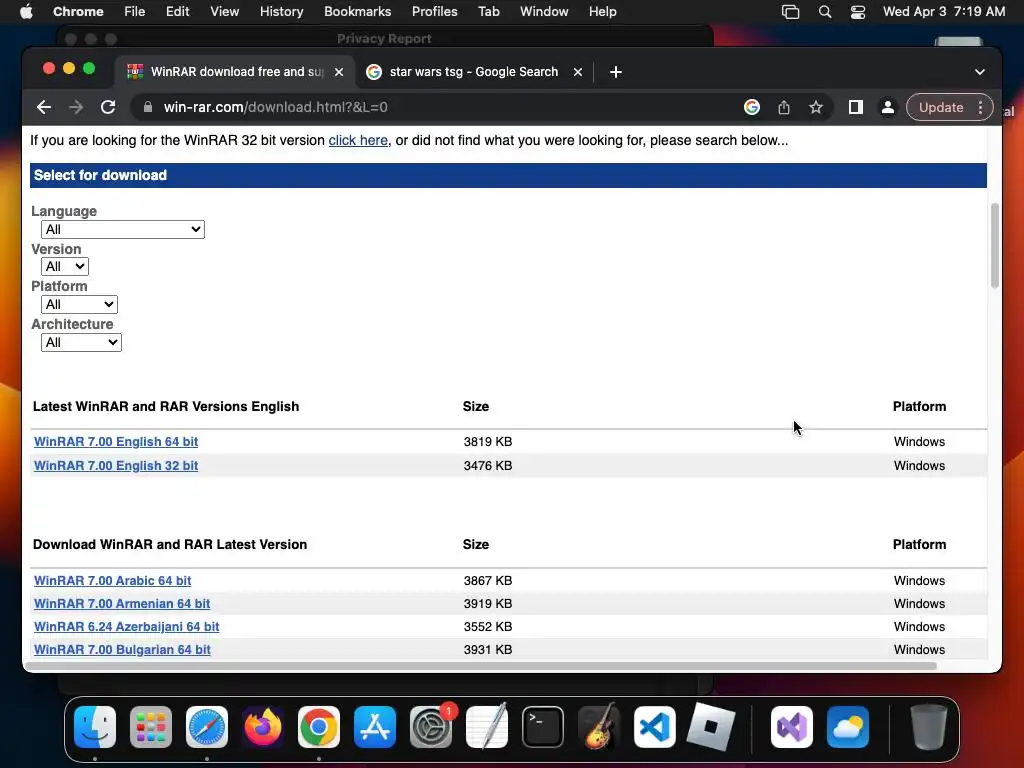Viewport: 1024px width, 768px height.
Task: Open the View menu
Action: pyautogui.click(x=225, y=12)
